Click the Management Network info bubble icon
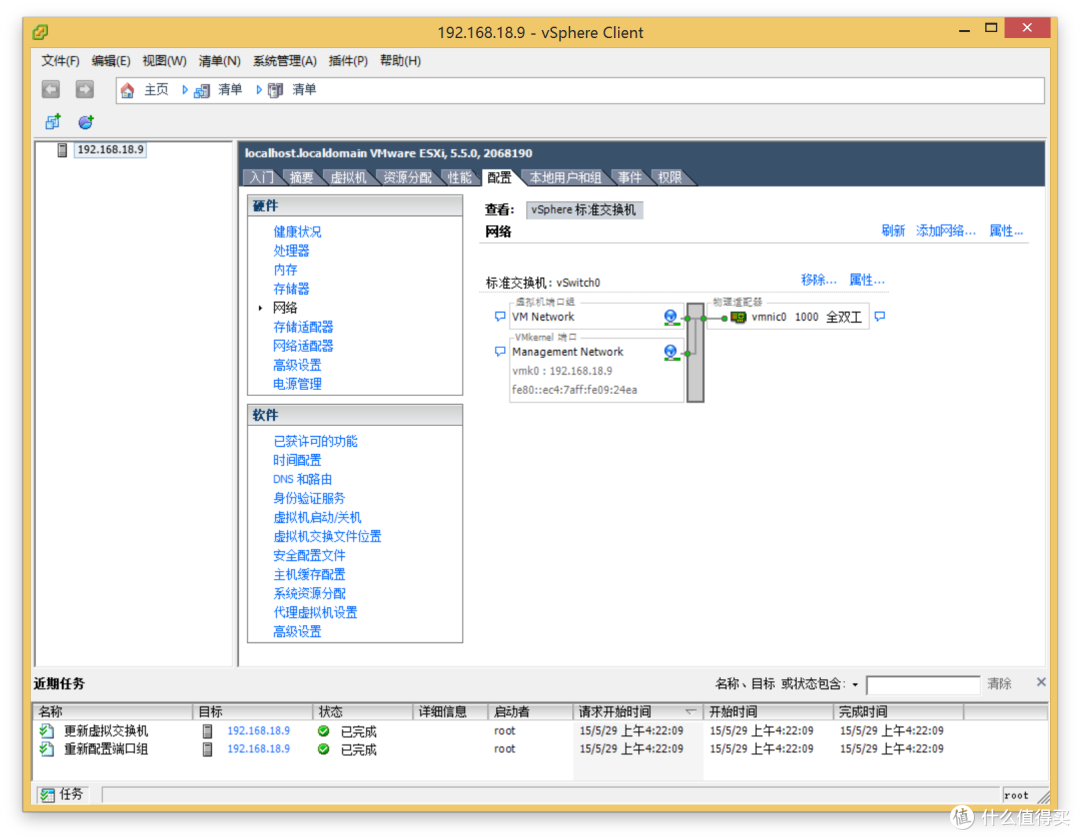The height and width of the screenshot is (840, 1080). pos(500,352)
